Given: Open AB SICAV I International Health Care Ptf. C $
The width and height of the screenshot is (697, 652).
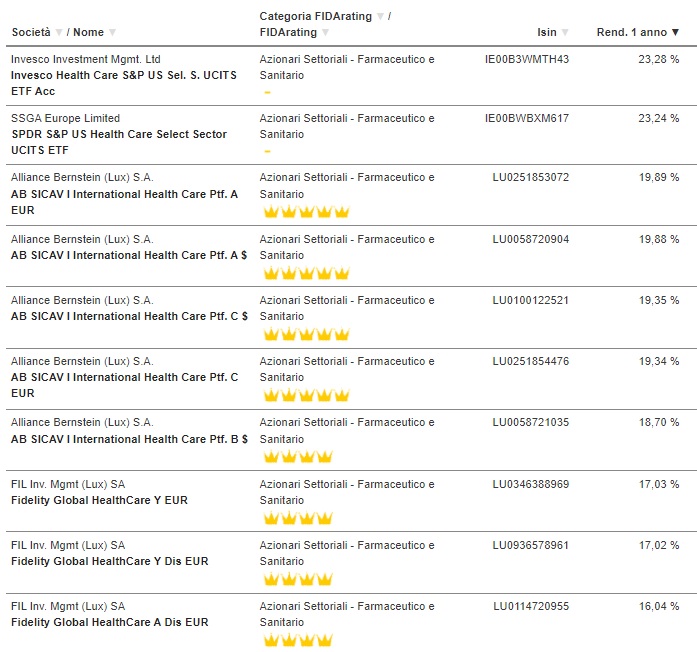Looking at the screenshot, I should 129,316.
